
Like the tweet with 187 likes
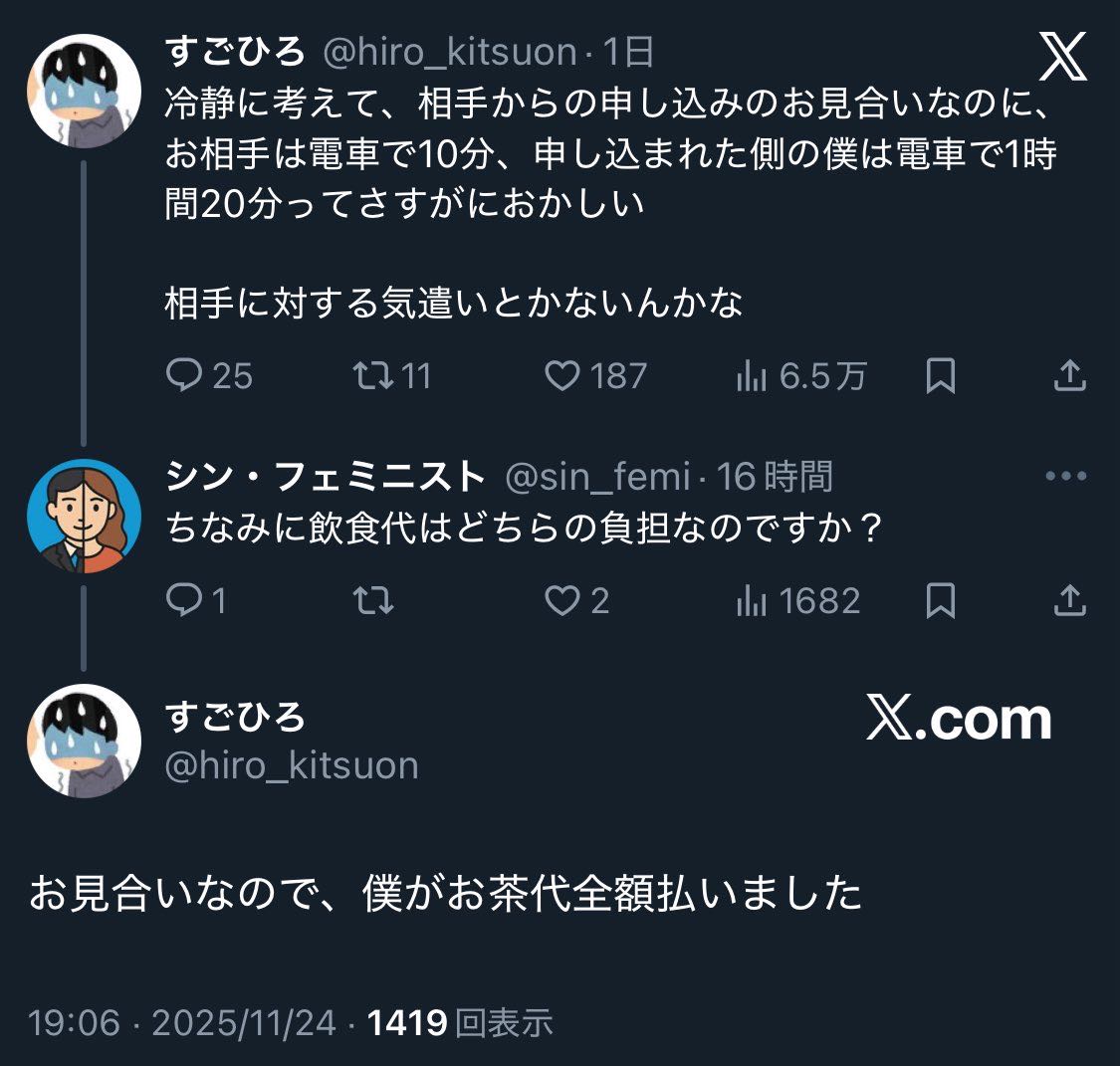(563, 375)
